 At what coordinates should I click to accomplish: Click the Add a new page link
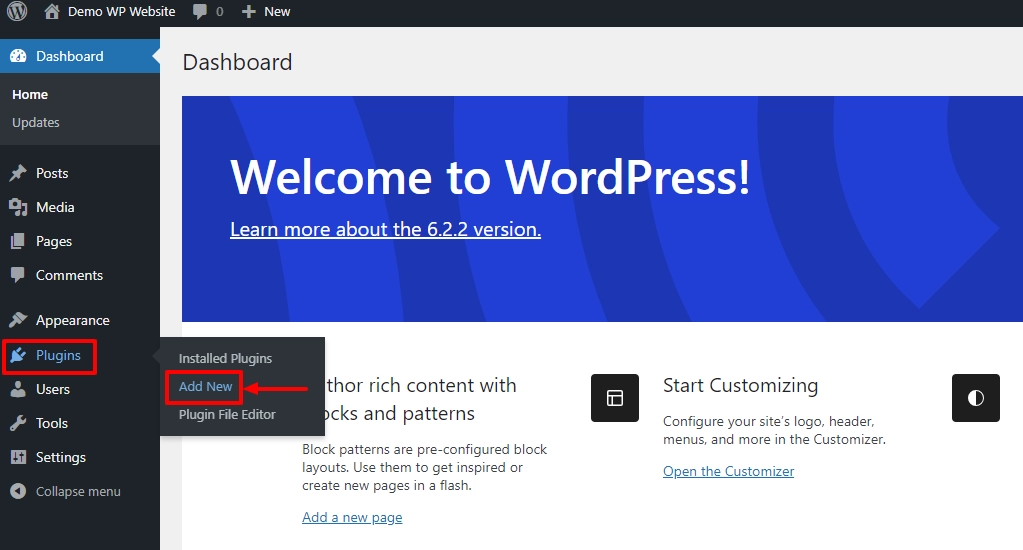click(x=352, y=517)
